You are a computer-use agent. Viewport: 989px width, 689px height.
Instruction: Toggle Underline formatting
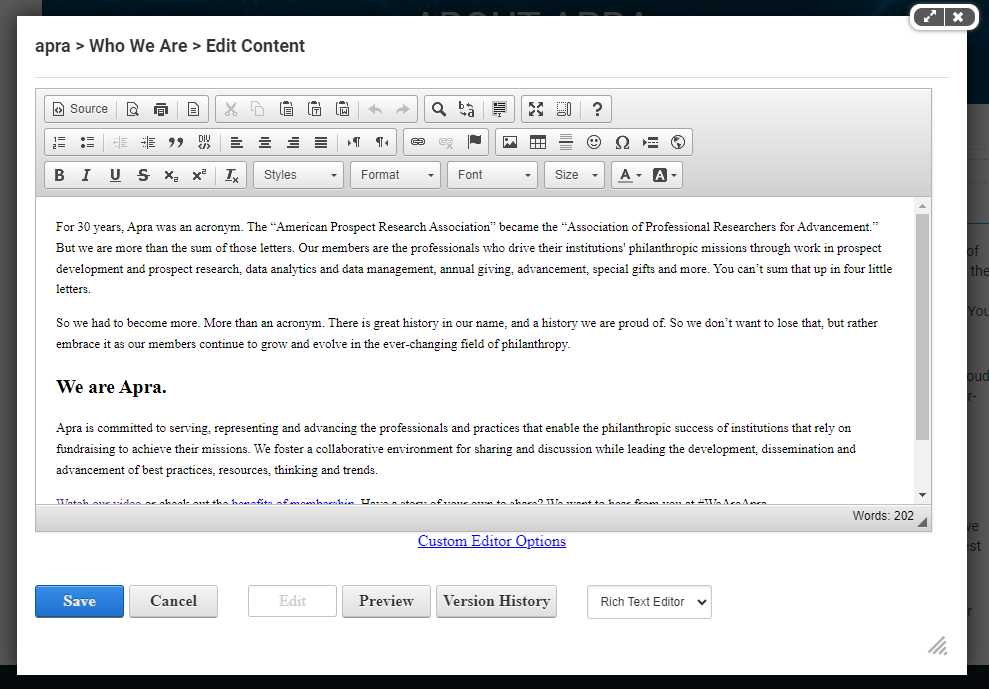coord(115,175)
